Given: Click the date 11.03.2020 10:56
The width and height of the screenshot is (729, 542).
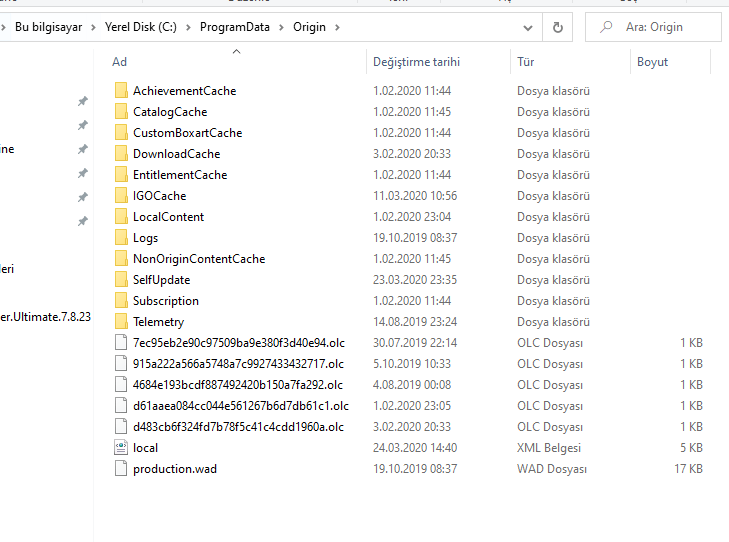Looking at the screenshot, I should coord(415,196).
